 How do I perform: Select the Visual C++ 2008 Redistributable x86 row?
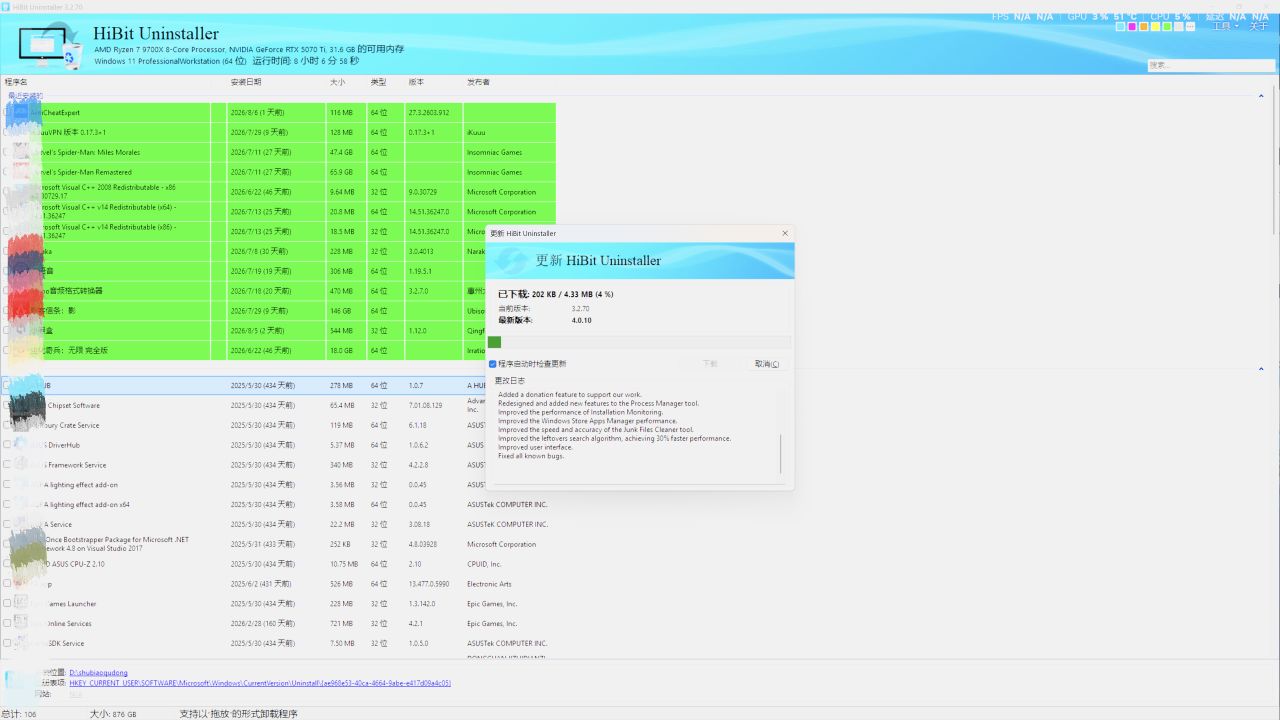pyautogui.click(x=278, y=192)
